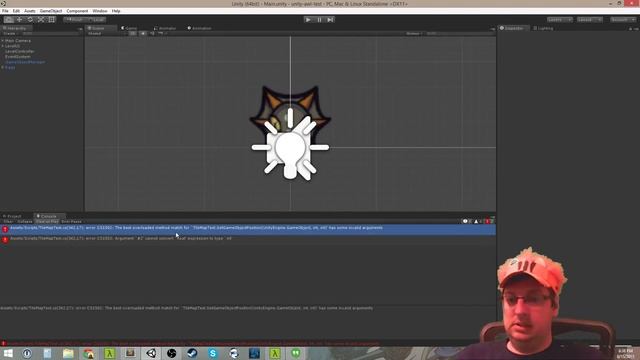Open the GameObject menu
Image resolution: width=640 pixels, height=360 pixels.
[51, 11]
